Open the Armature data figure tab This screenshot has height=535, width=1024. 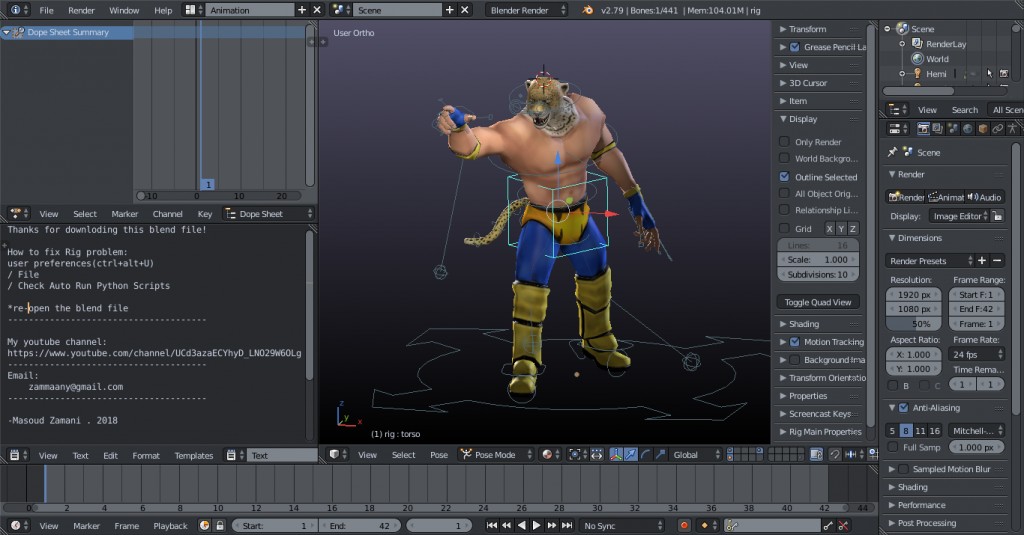[1012, 129]
